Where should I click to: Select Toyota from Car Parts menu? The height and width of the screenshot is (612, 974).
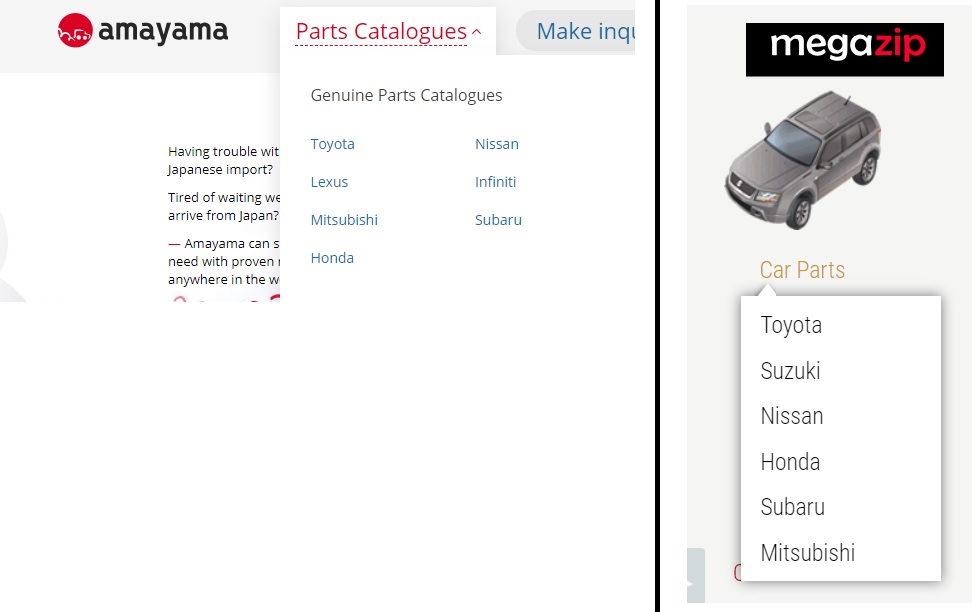791,325
